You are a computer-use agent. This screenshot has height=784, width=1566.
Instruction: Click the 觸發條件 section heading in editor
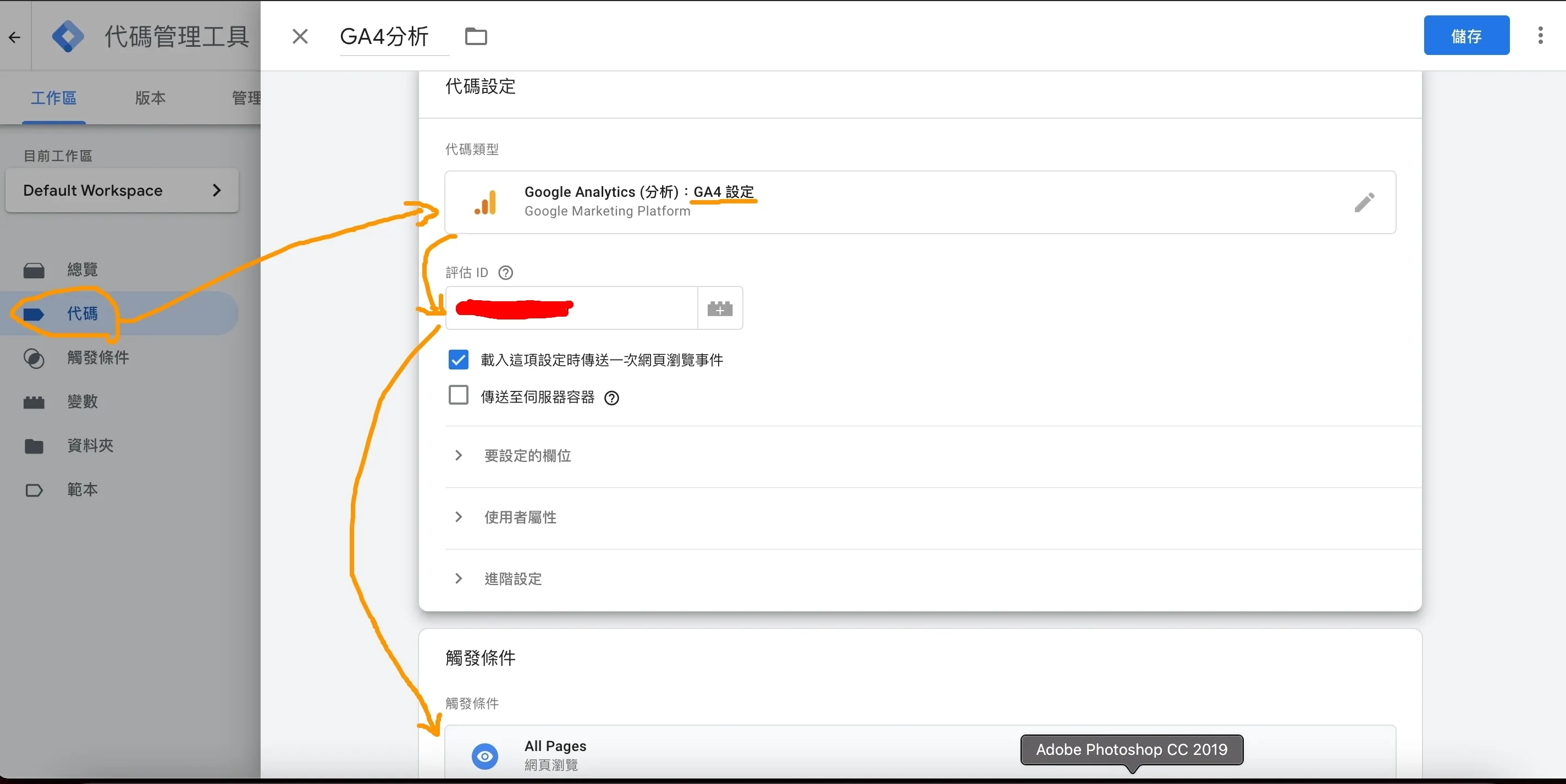pos(480,658)
